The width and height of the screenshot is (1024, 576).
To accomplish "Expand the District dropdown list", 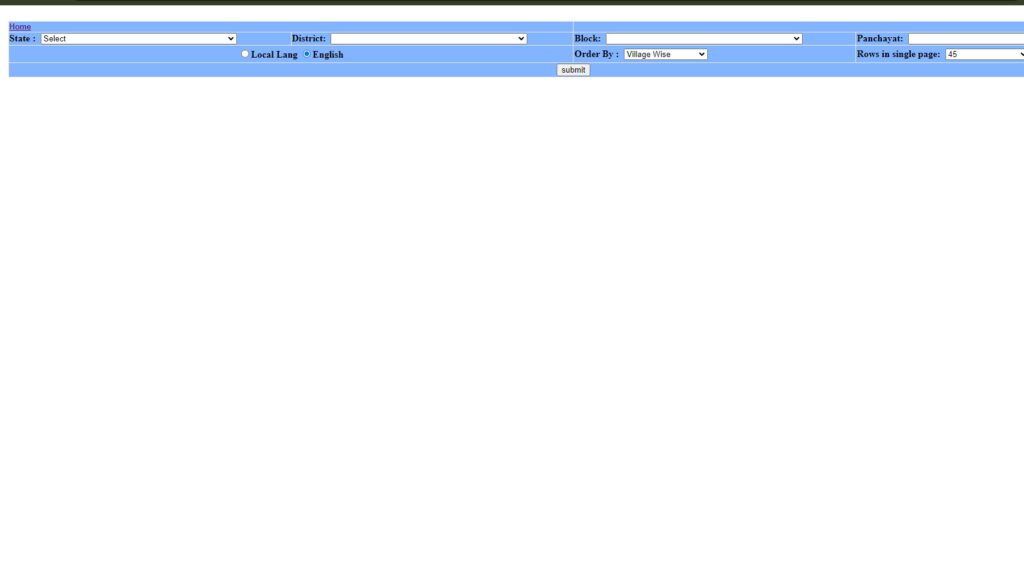I will pos(428,39).
